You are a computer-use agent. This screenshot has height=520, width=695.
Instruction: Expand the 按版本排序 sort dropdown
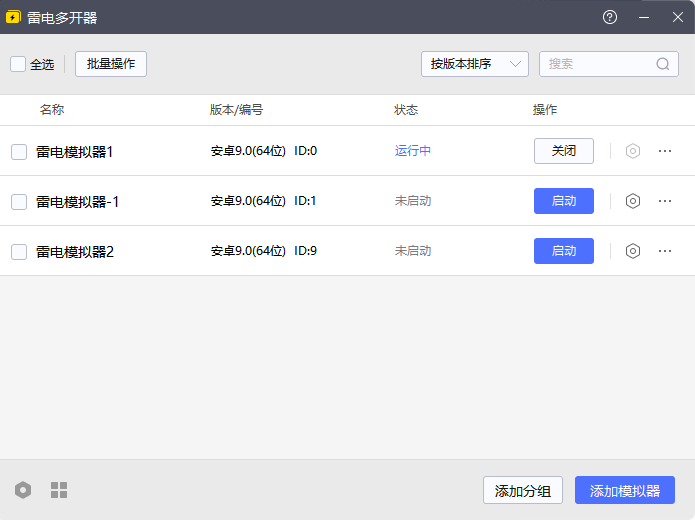[x=475, y=64]
